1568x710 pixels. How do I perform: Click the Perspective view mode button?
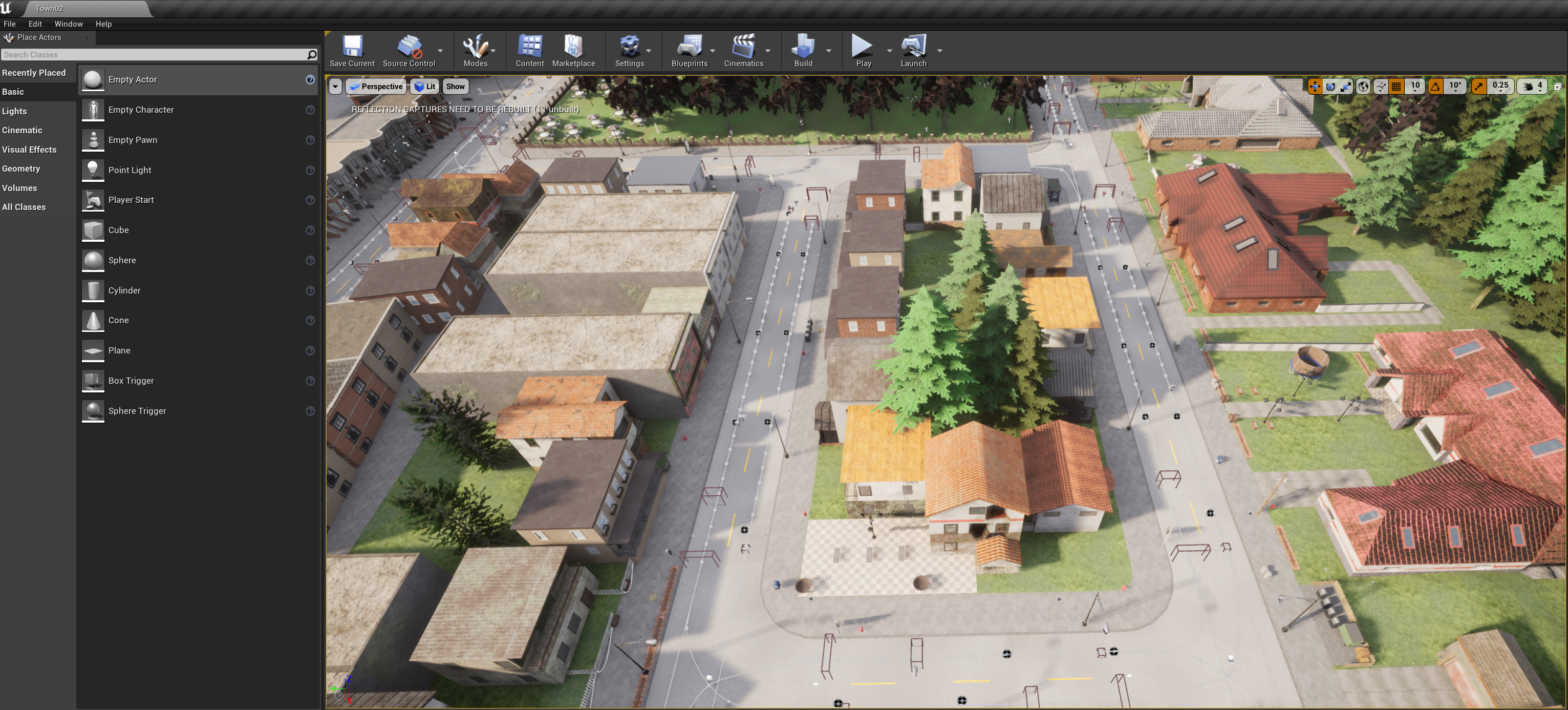[377, 87]
